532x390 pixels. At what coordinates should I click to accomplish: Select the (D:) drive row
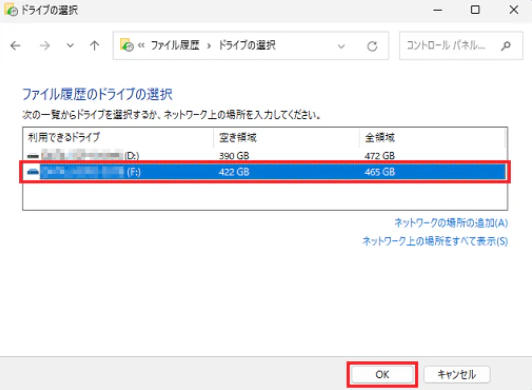[x=265, y=156]
